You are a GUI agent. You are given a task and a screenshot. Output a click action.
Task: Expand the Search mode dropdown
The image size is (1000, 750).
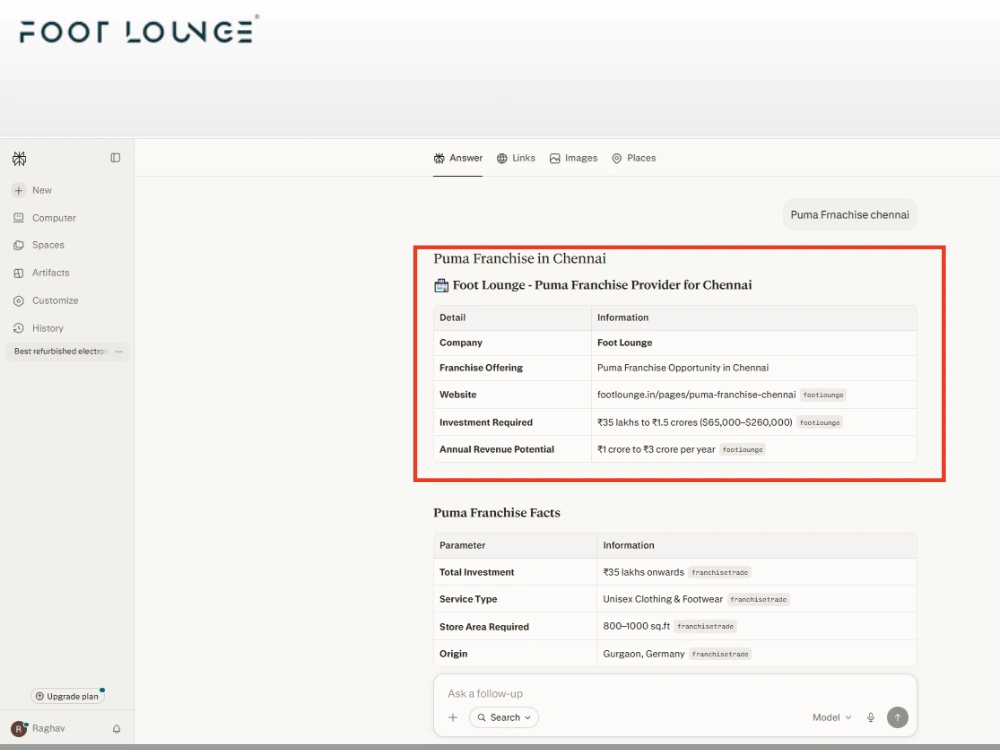pos(504,717)
